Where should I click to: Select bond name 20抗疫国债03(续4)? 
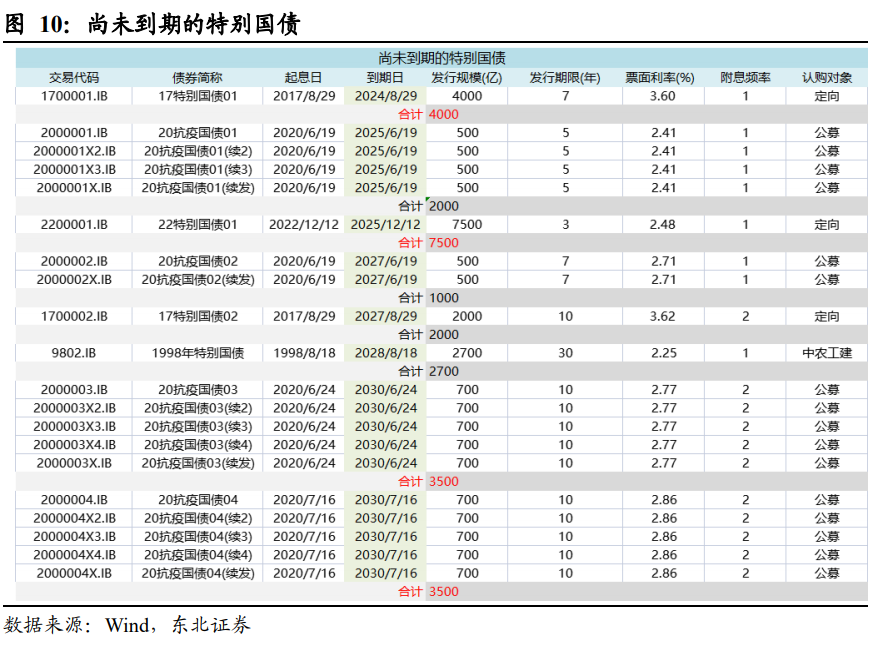tap(198, 445)
